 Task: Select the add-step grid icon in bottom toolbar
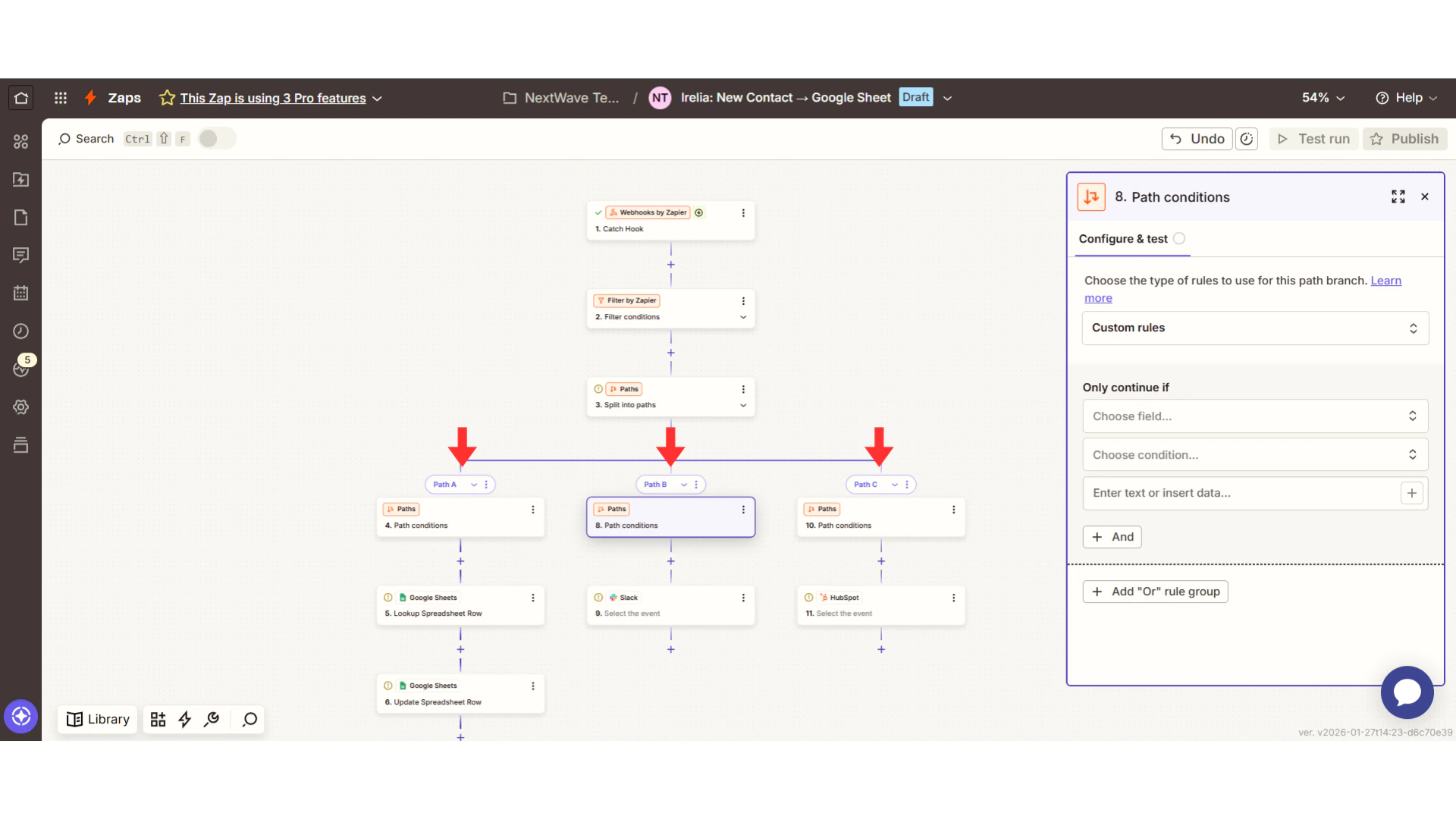tap(158, 719)
